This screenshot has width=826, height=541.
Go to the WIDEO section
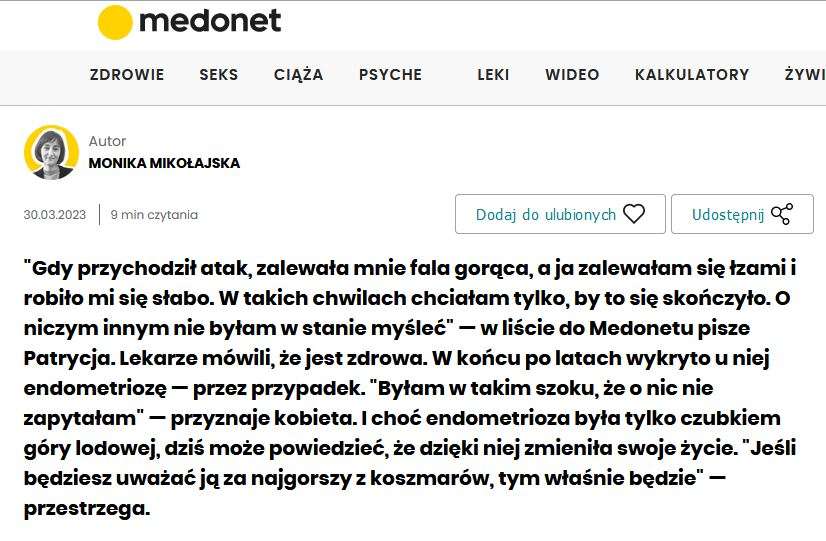pos(572,75)
